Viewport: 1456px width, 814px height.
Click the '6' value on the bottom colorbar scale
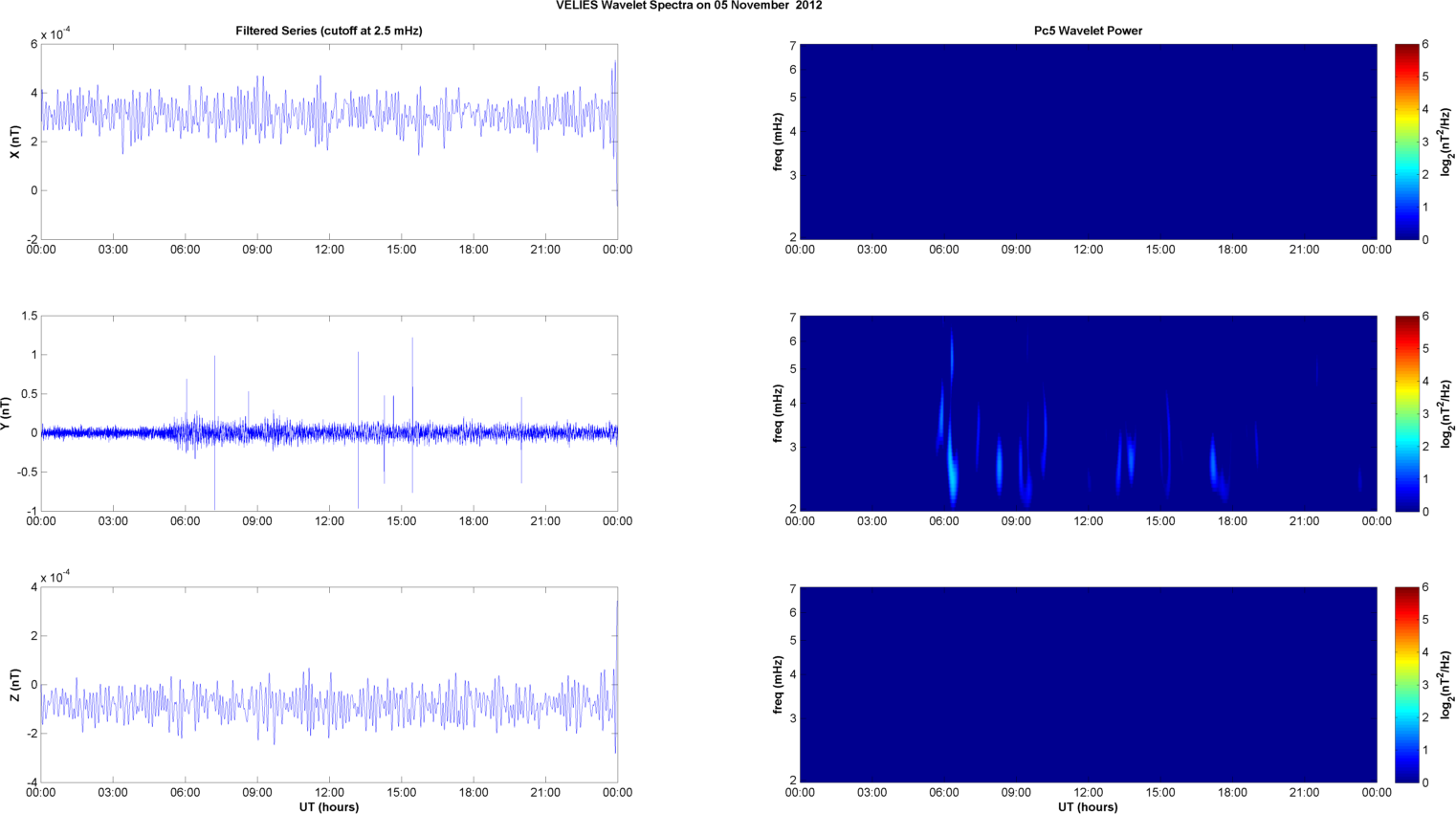pos(1425,588)
